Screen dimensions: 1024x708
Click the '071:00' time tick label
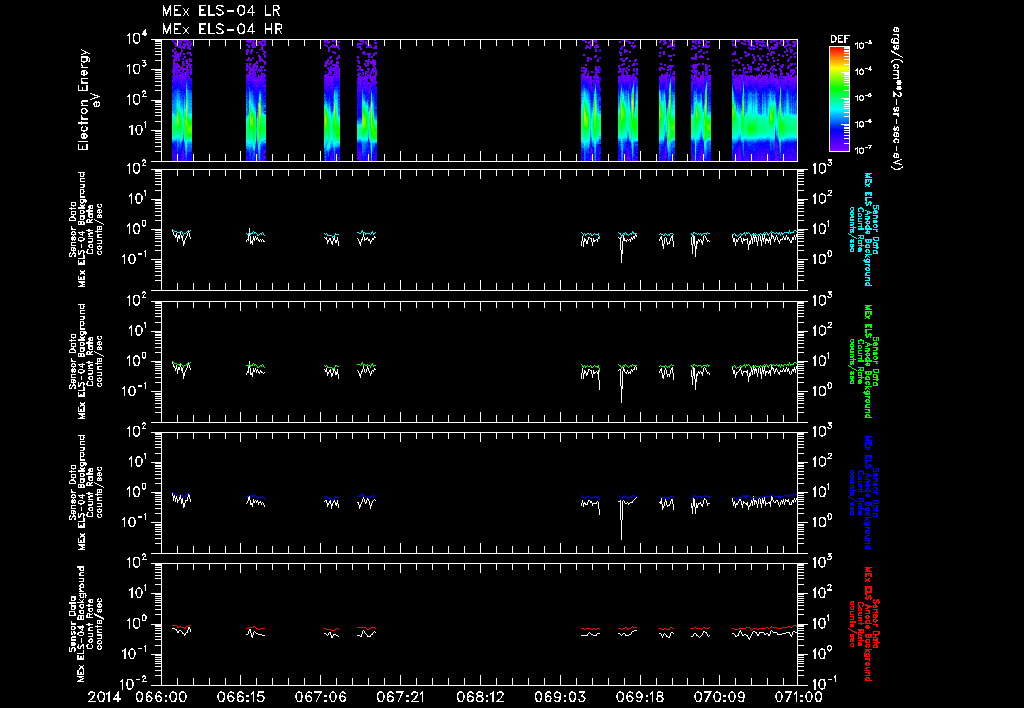pyautogui.click(x=797, y=697)
